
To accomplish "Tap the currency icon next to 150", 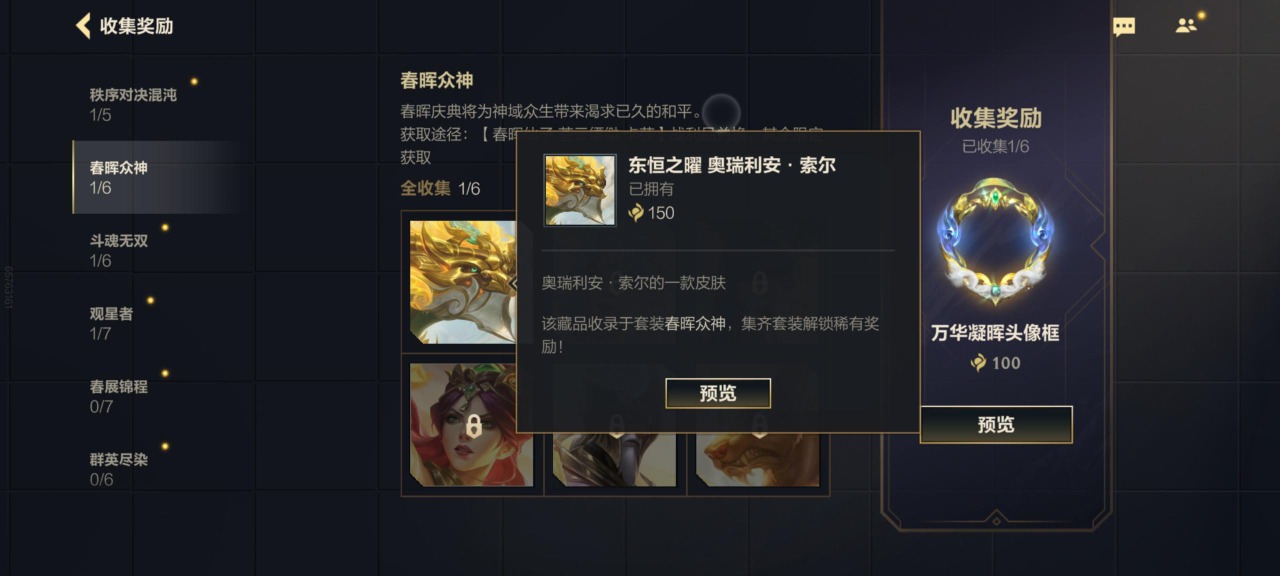I will tap(636, 213).
